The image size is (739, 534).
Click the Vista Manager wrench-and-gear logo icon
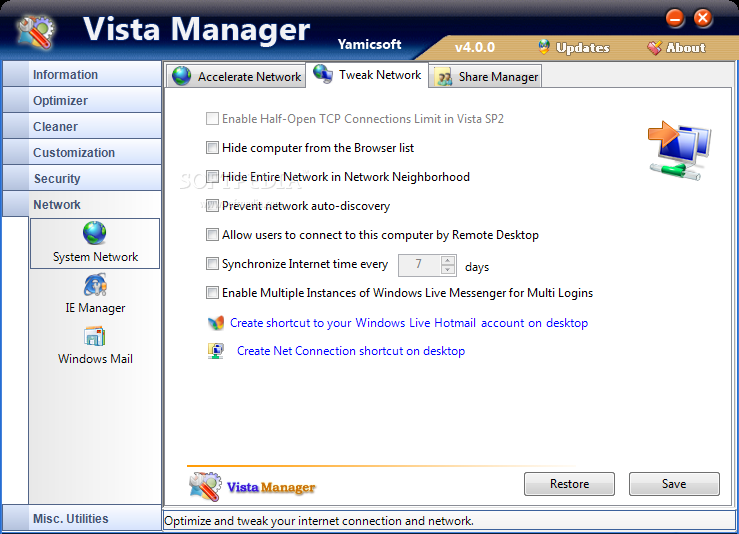tap(36, 32)
